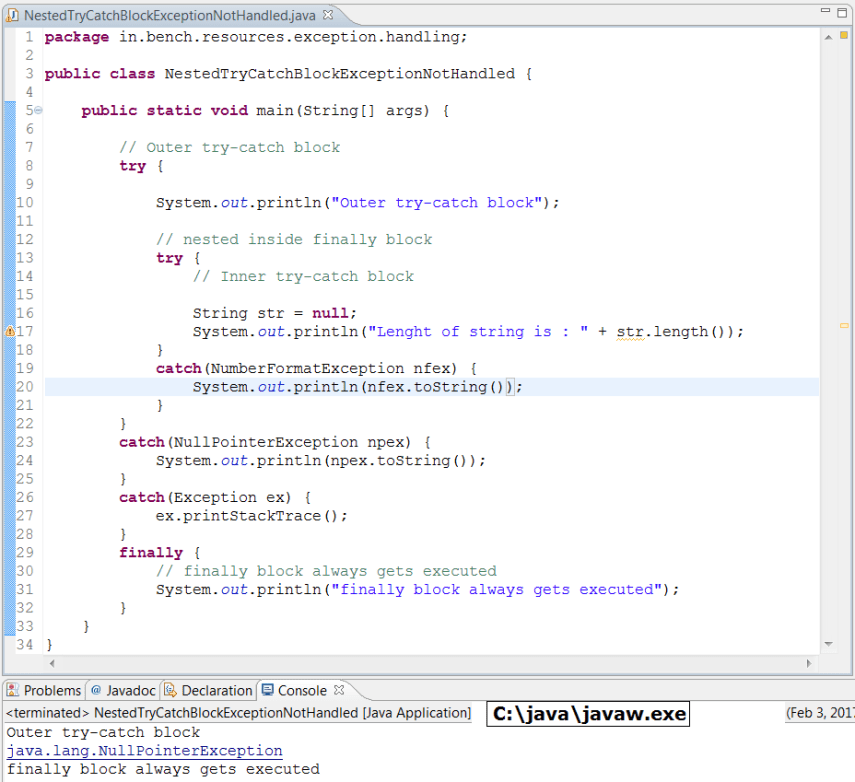This screenshot has height=782, width=855.
Task: Open the Problems tab
Action: [x=45, y=690]
